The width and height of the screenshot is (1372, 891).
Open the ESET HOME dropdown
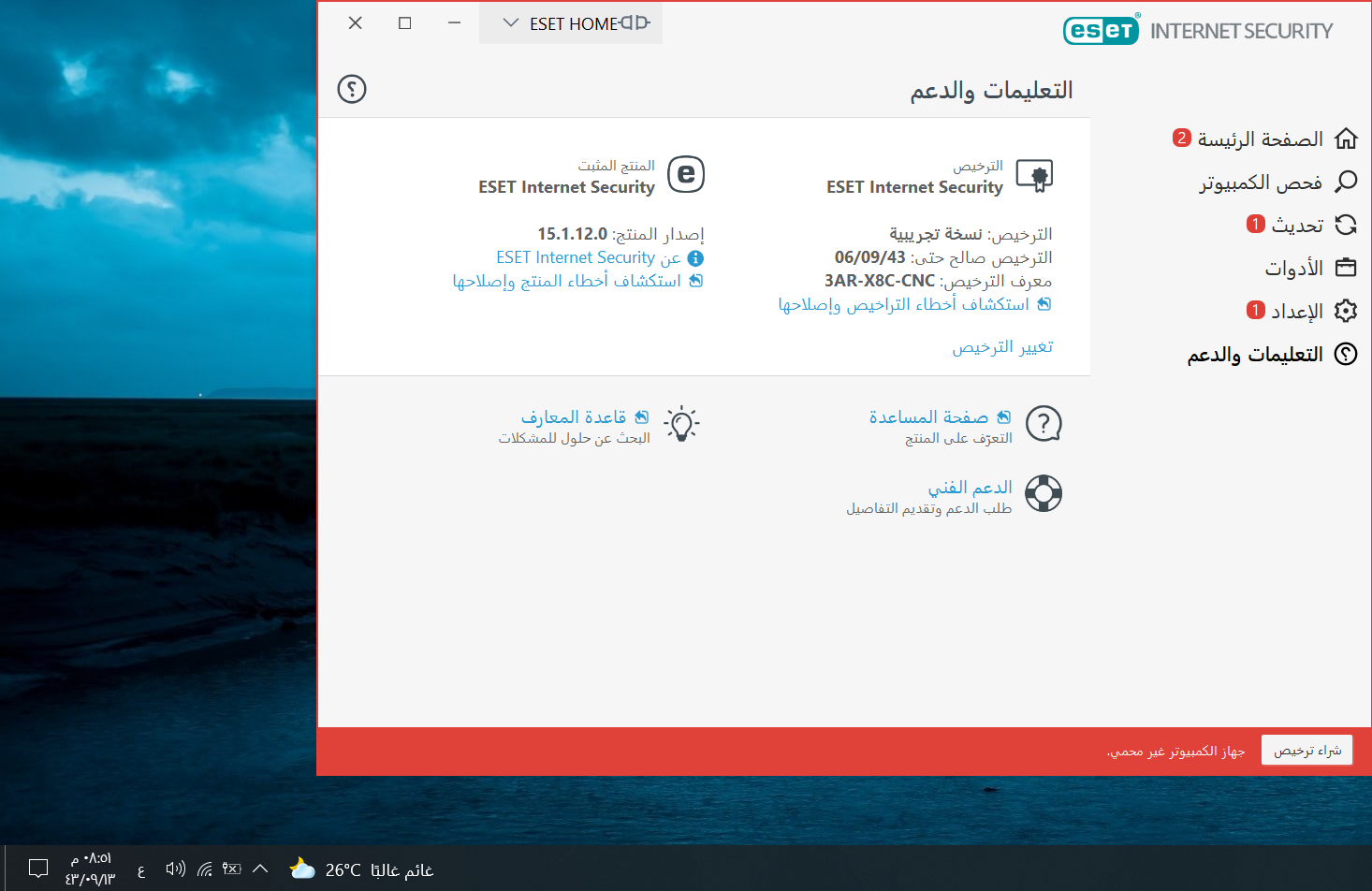coord(571,23)
